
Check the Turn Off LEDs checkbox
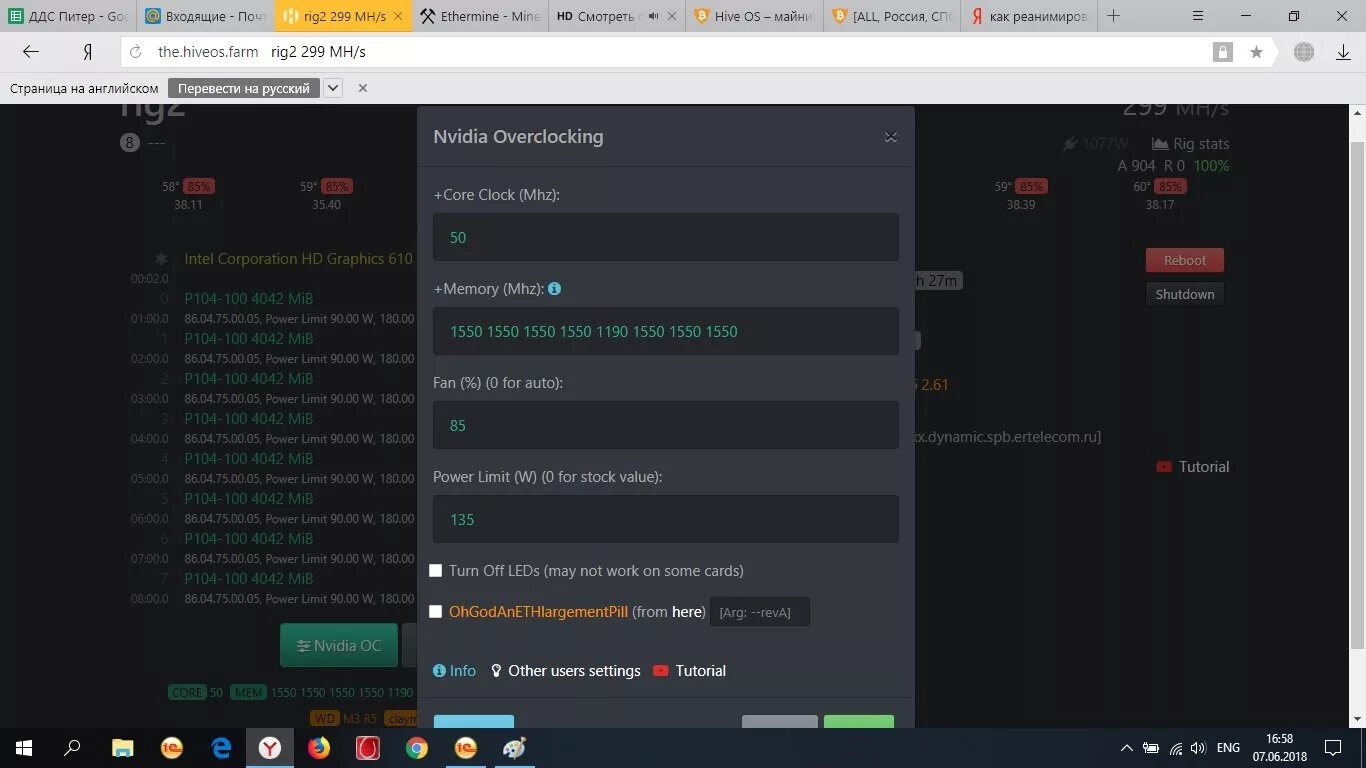[436, 571]
